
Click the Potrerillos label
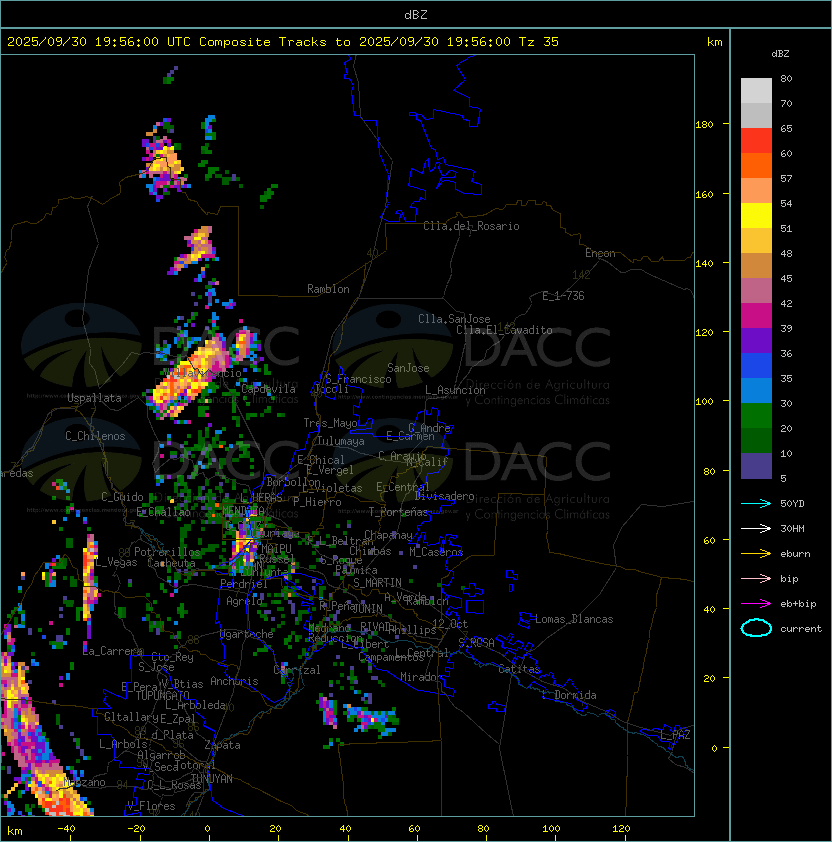click(167, 552)
